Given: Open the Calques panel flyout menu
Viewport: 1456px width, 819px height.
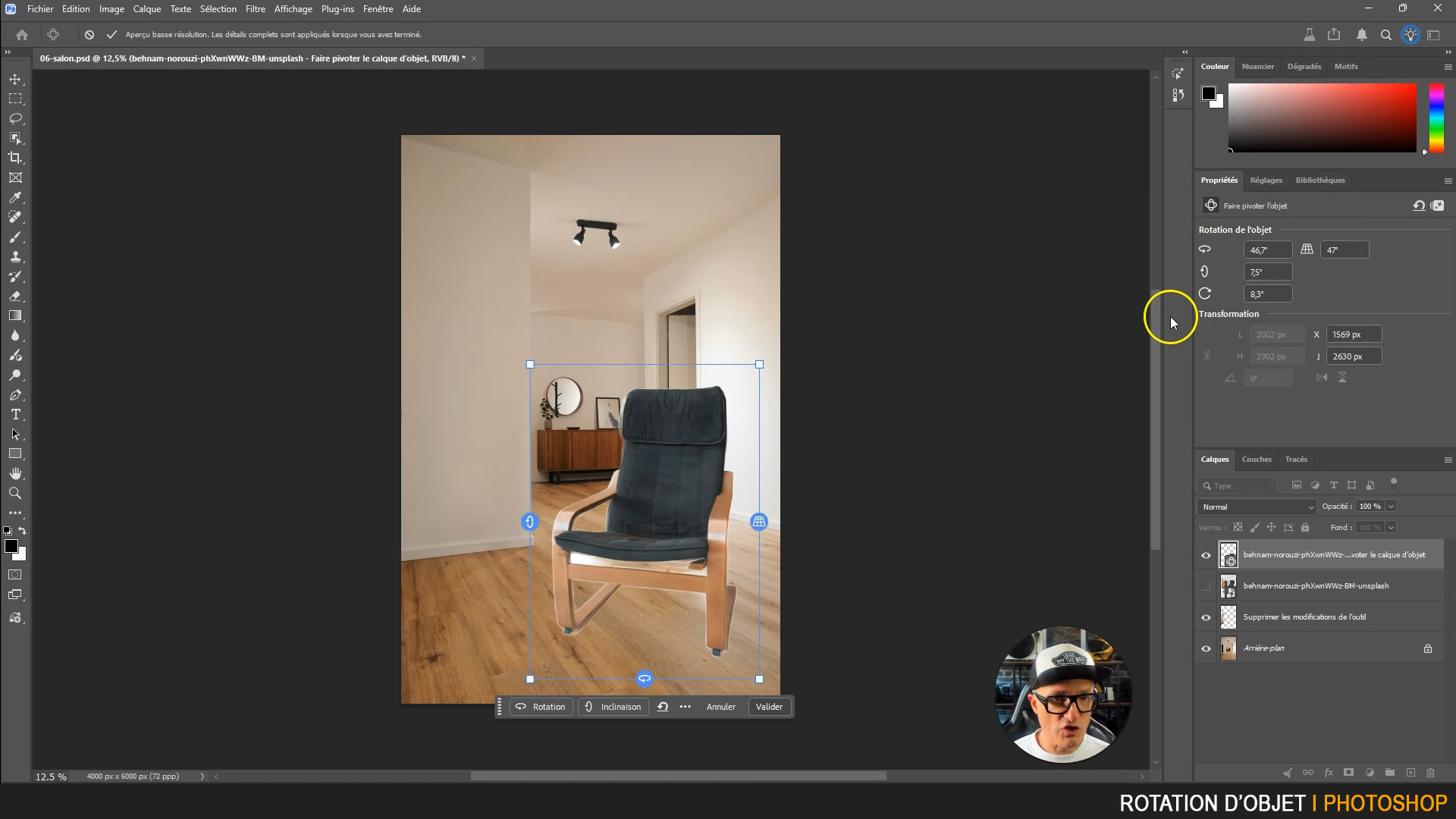Looking at the screenshot, I should point(1448,460).
